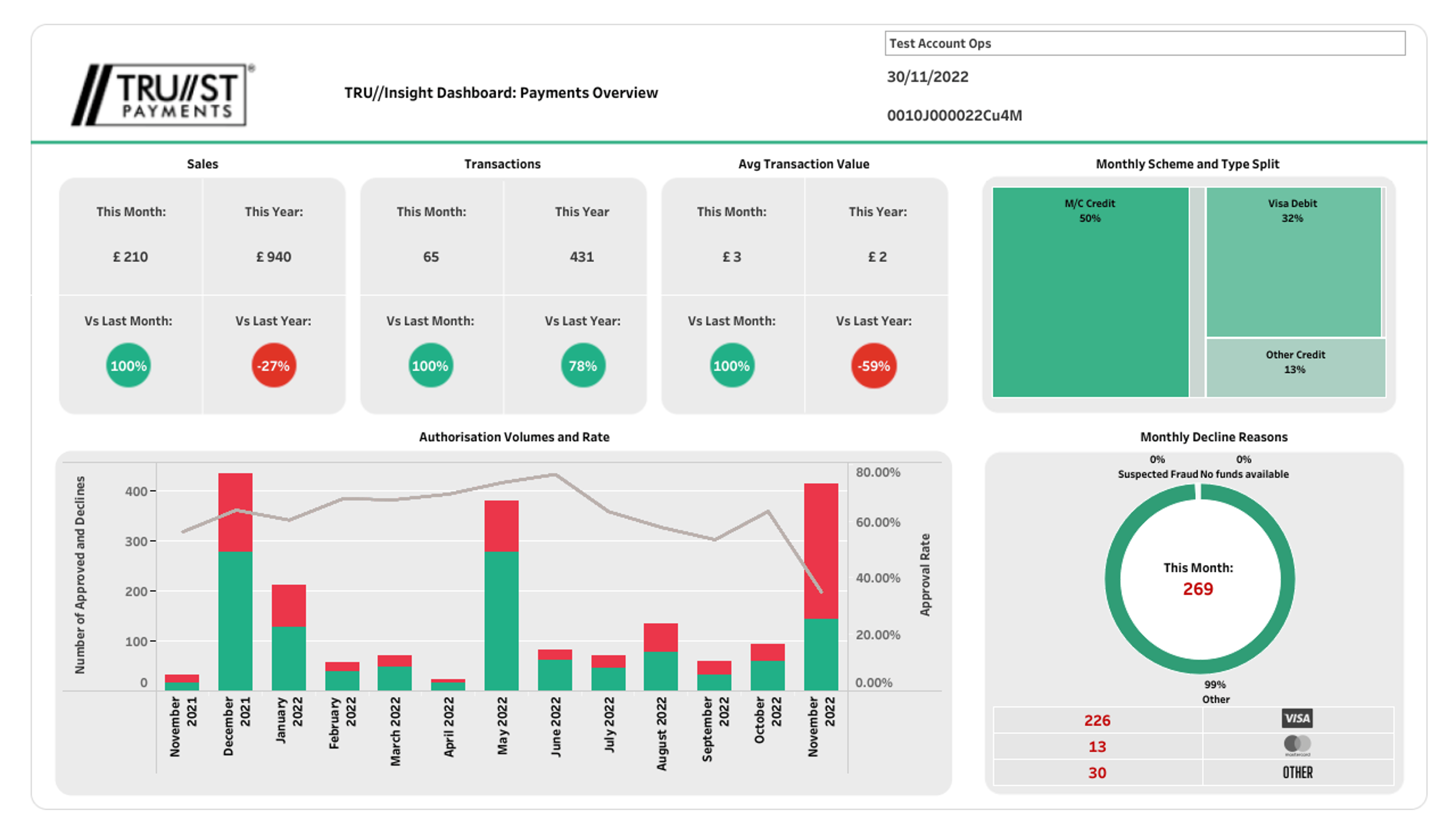The image size is (1456, 819).
Task: Click the Avg Transaction Value 100% circle
Action: pyautogui.click(x=731, y=366)
